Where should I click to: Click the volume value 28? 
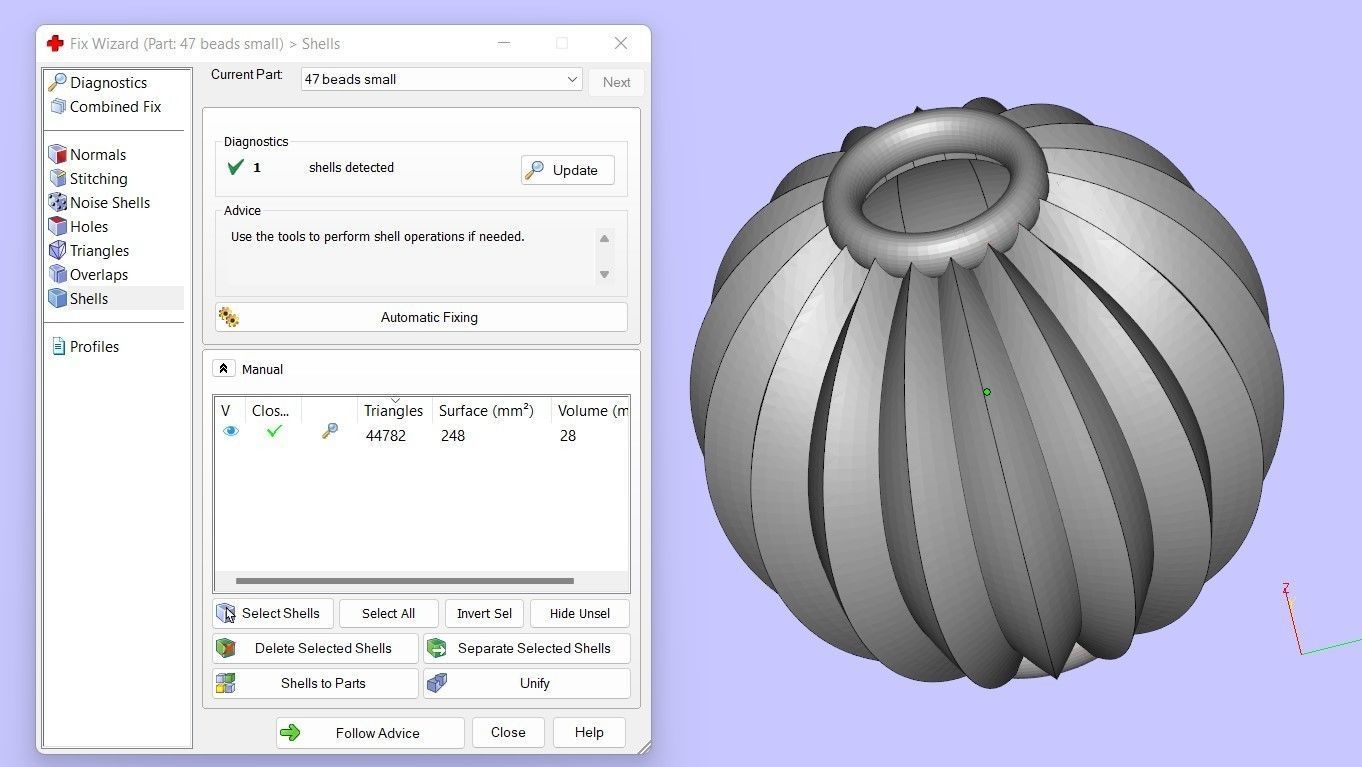point(568,436)
